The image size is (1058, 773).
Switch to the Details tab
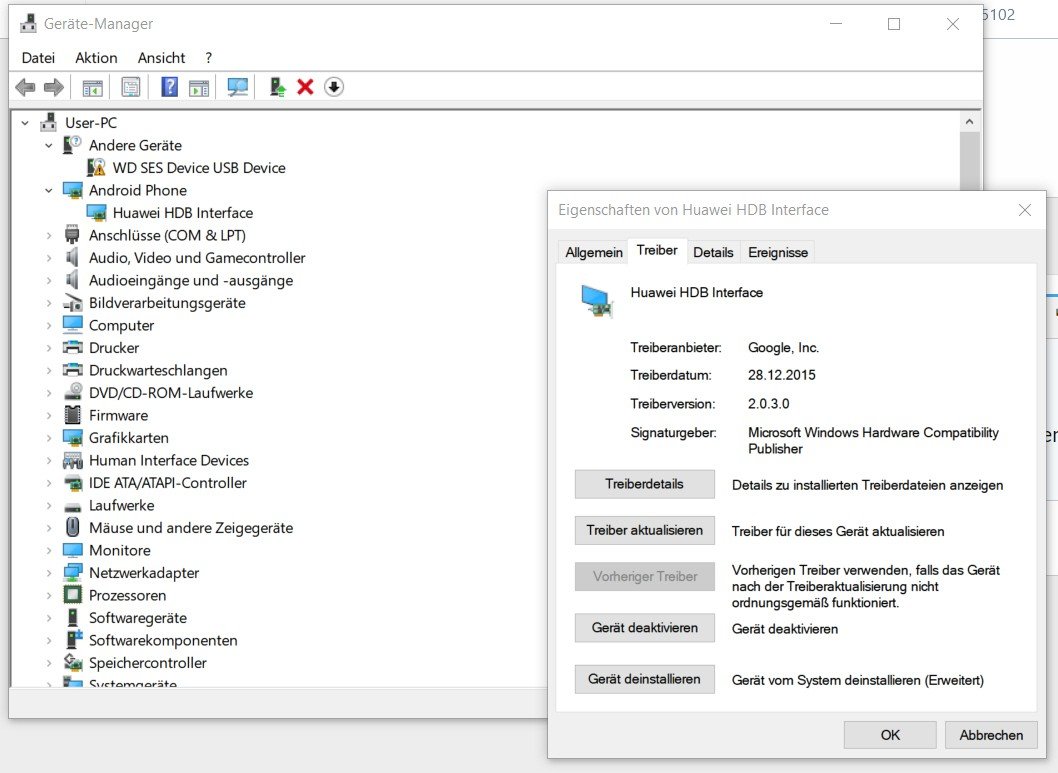tap(713, 252)
